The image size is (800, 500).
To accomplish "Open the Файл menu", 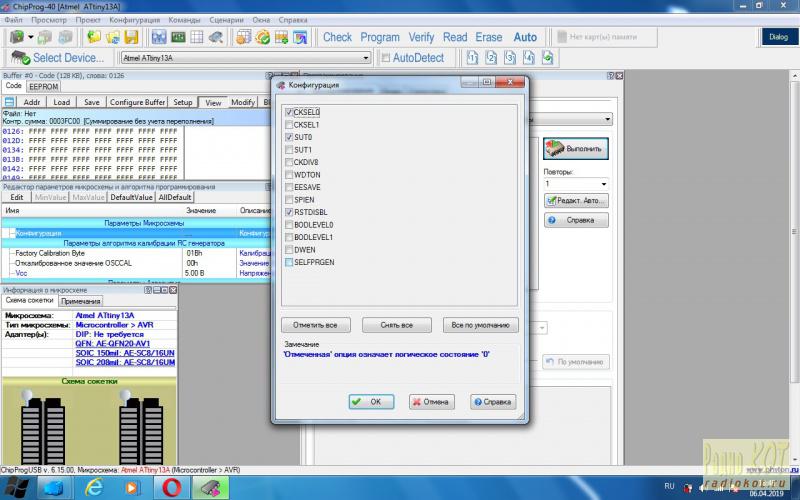I will pos(14,20).
